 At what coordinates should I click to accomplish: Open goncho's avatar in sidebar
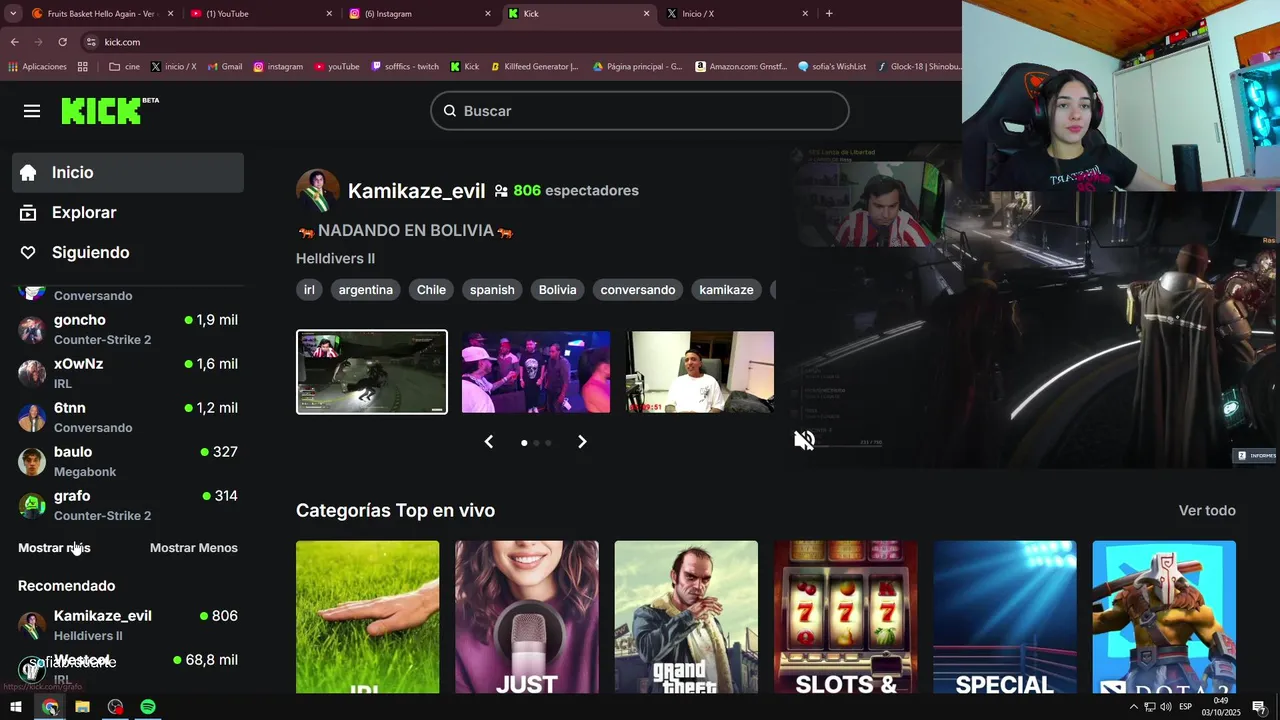32,329
